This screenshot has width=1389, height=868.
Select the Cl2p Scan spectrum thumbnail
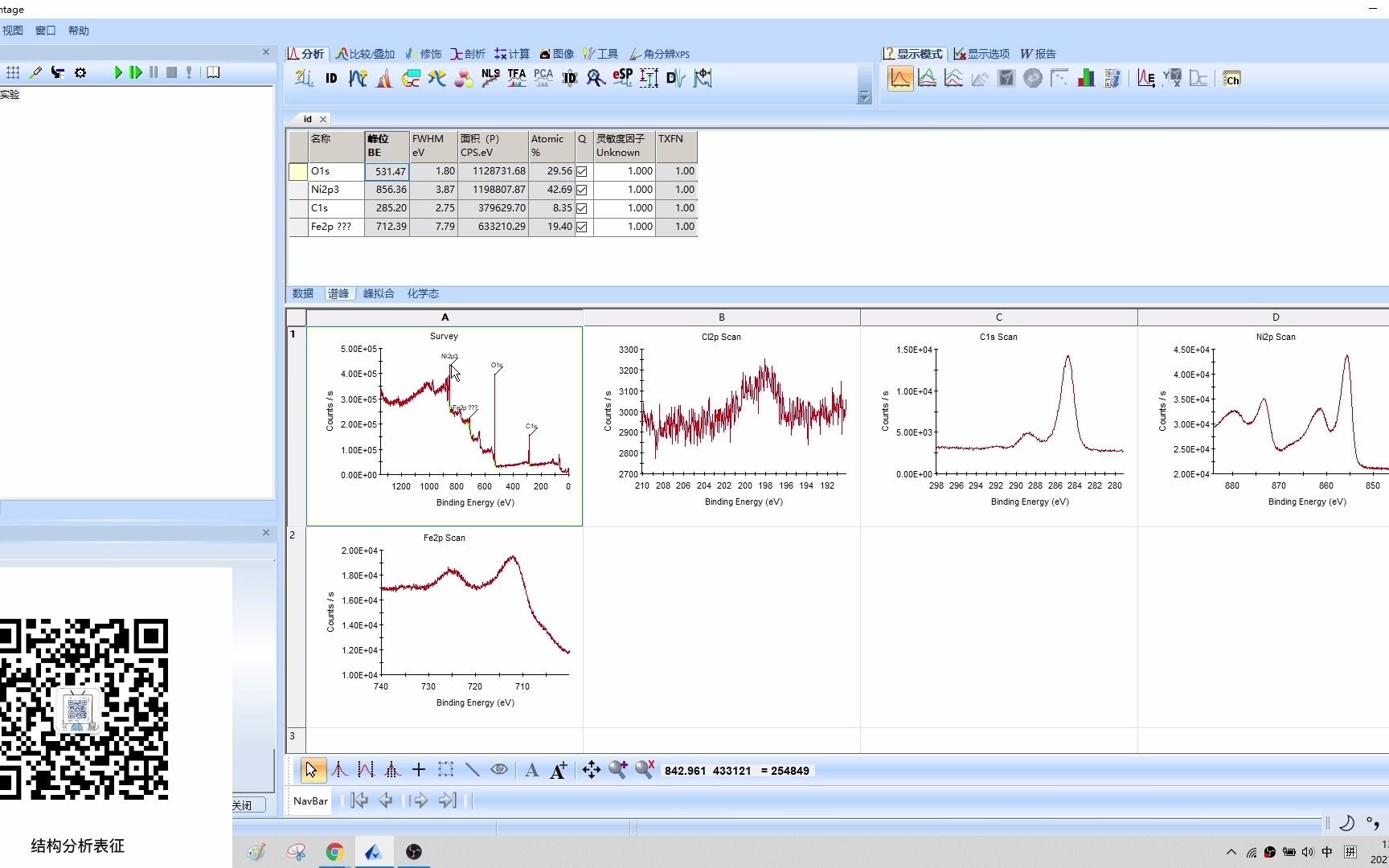click(x=721, y=426)
